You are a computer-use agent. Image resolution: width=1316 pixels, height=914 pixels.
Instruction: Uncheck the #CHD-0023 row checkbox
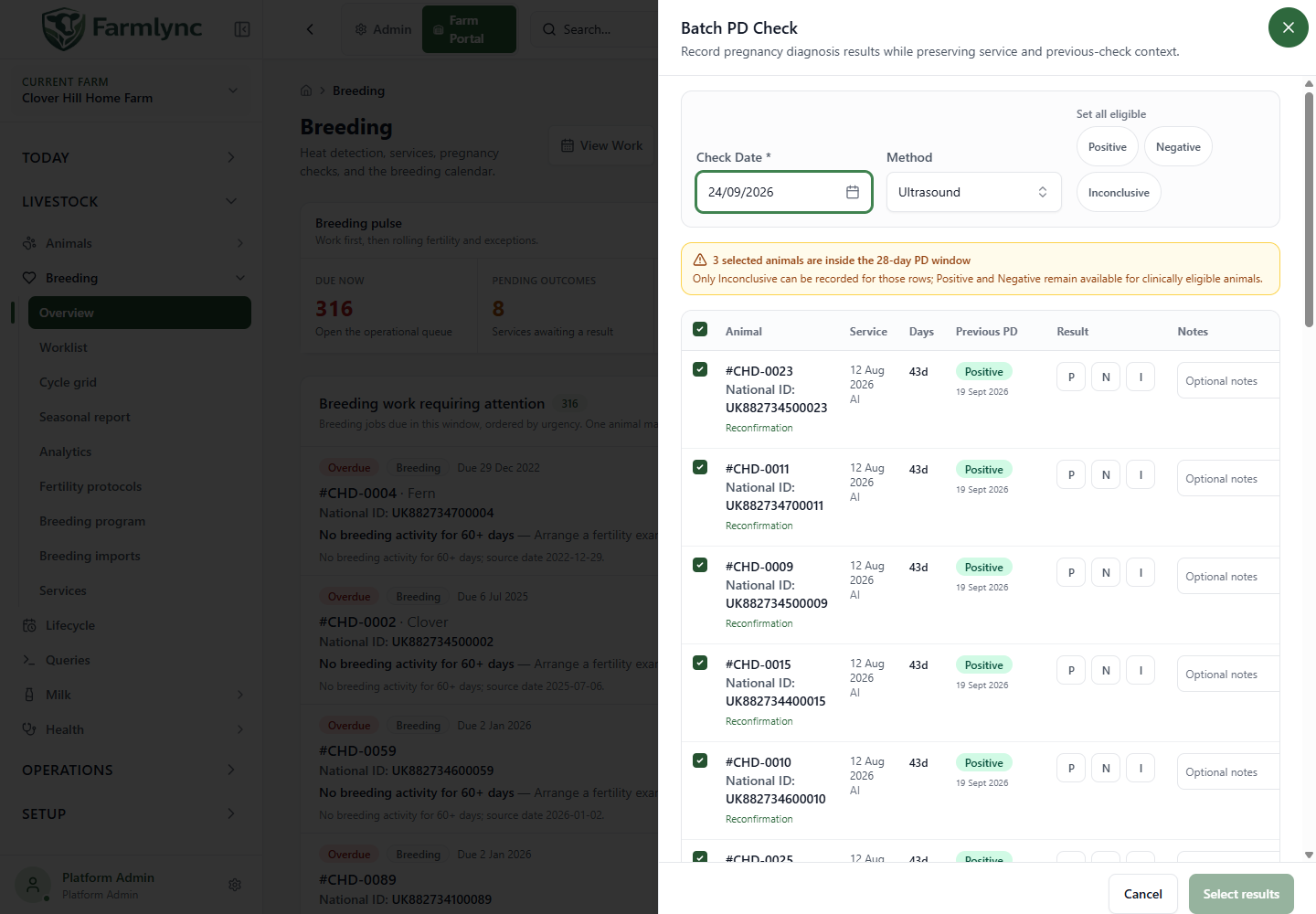pos(700,369)
